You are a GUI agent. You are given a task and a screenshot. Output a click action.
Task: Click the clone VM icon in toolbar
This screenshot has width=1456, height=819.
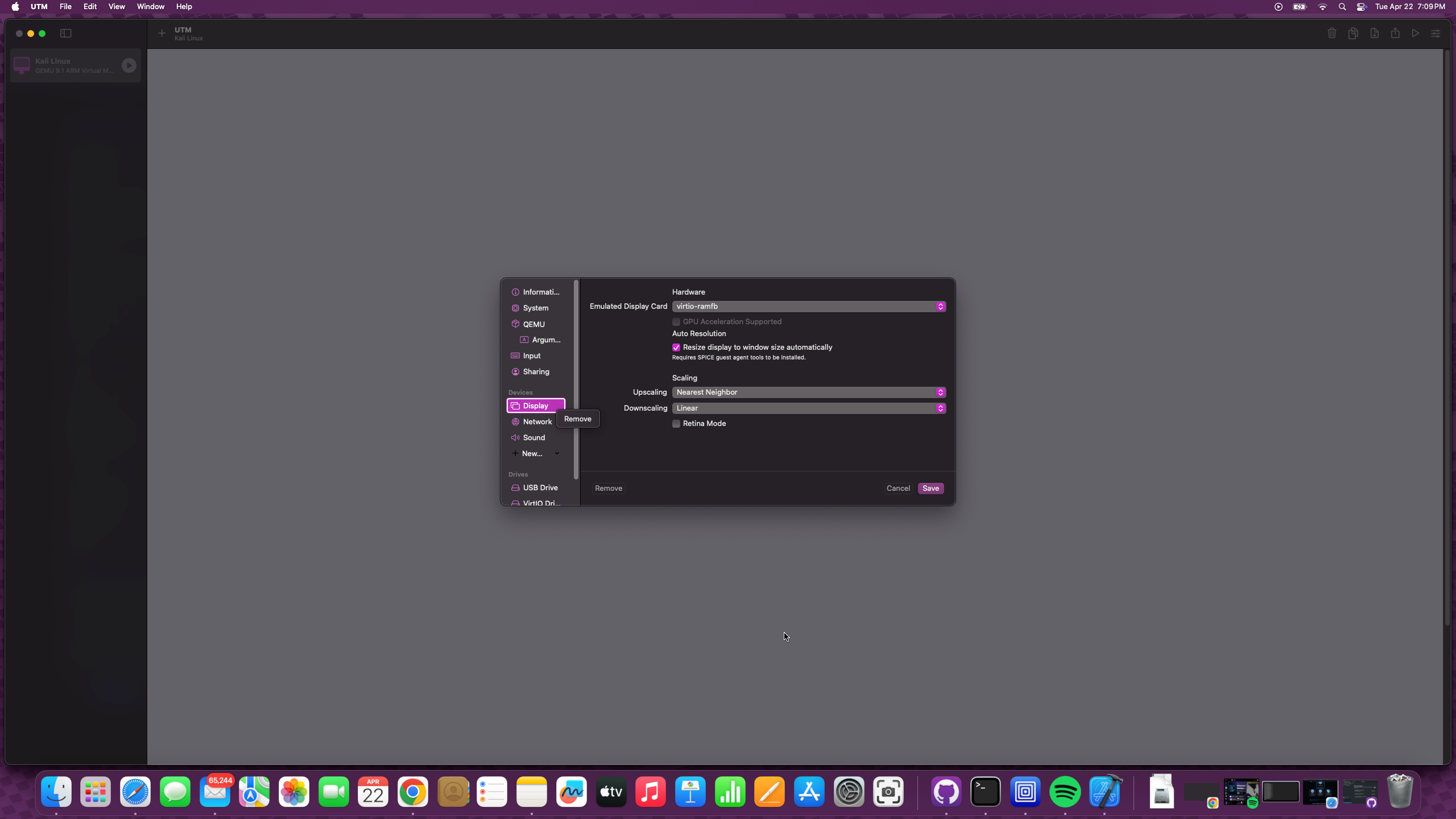(1353, 34)
